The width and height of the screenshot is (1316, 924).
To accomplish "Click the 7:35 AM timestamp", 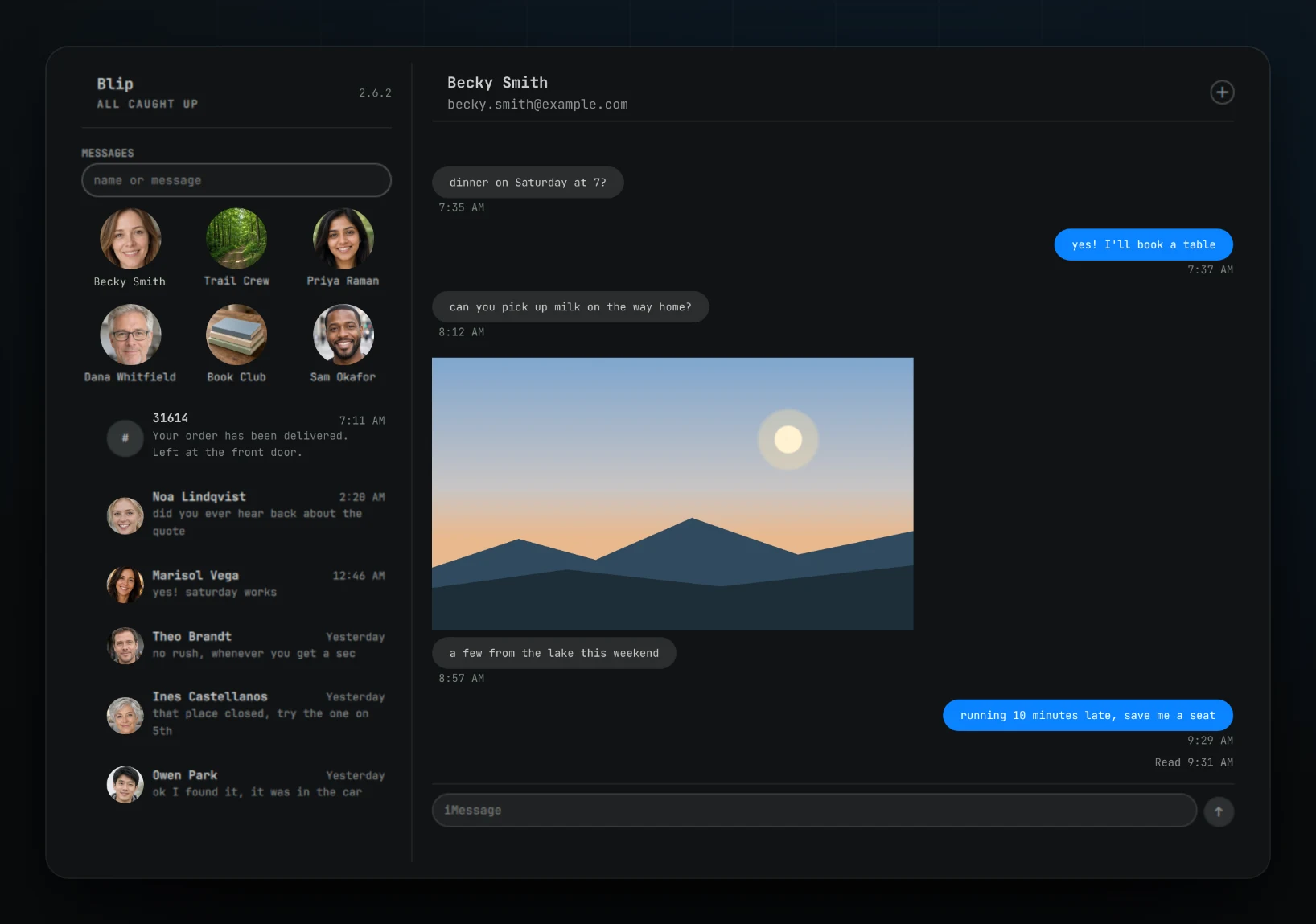I will [x=462, y=207].
